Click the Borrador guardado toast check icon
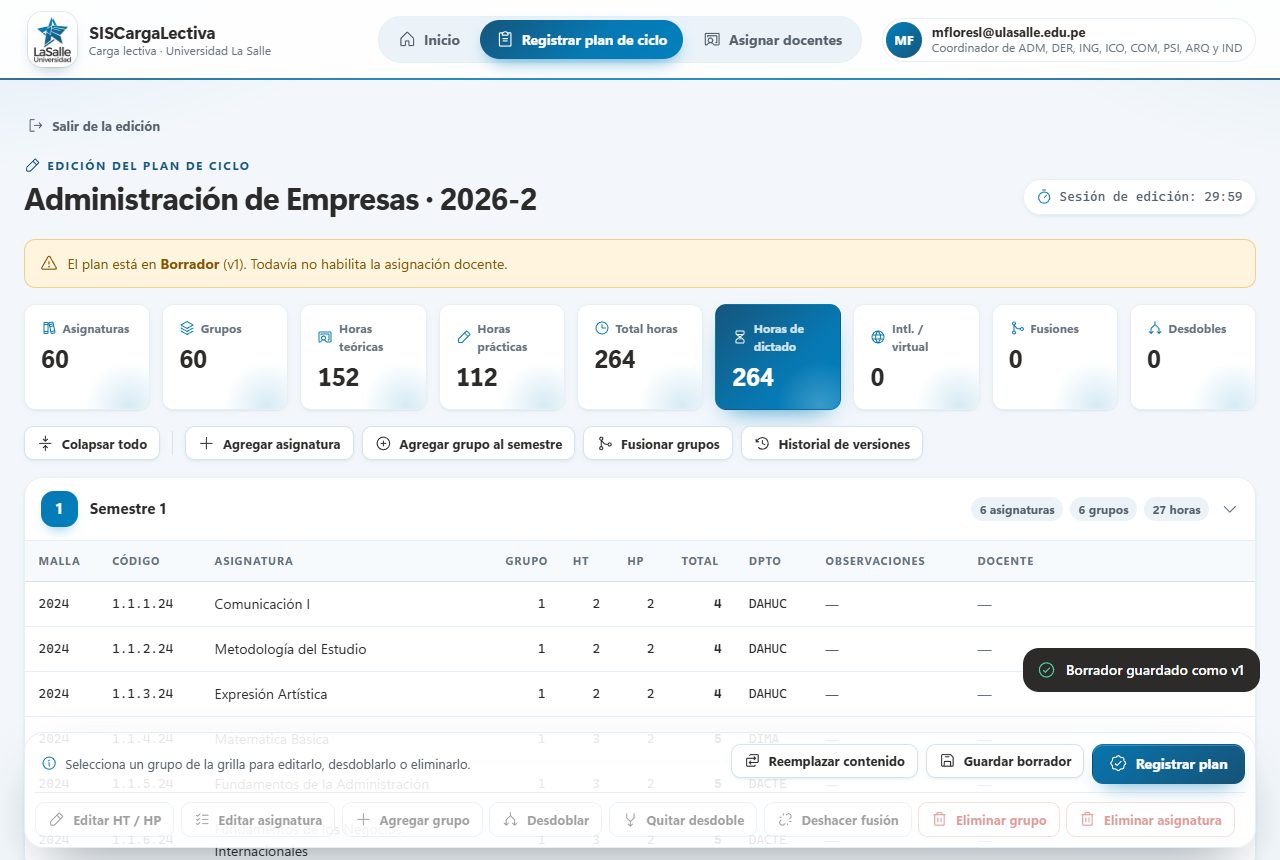The height and width of the screenshot is (860, 1280). tap(1047, 670)
